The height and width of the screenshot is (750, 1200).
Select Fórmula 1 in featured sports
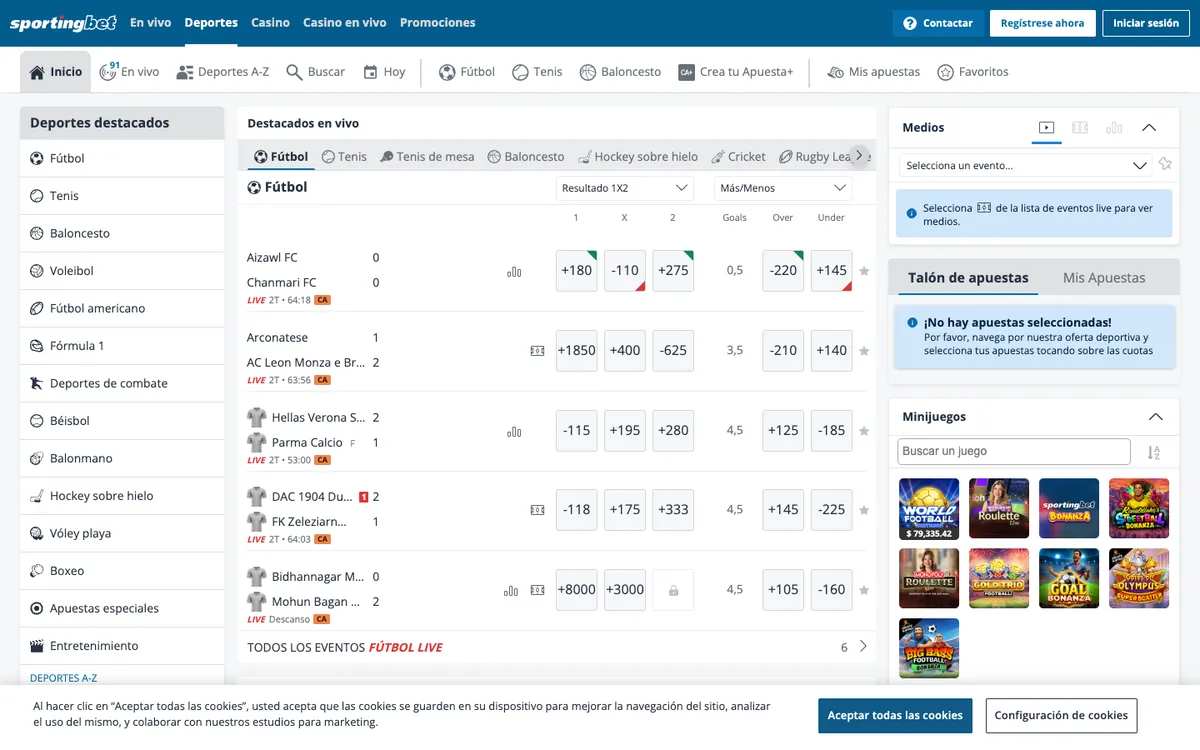click(122, 346)
